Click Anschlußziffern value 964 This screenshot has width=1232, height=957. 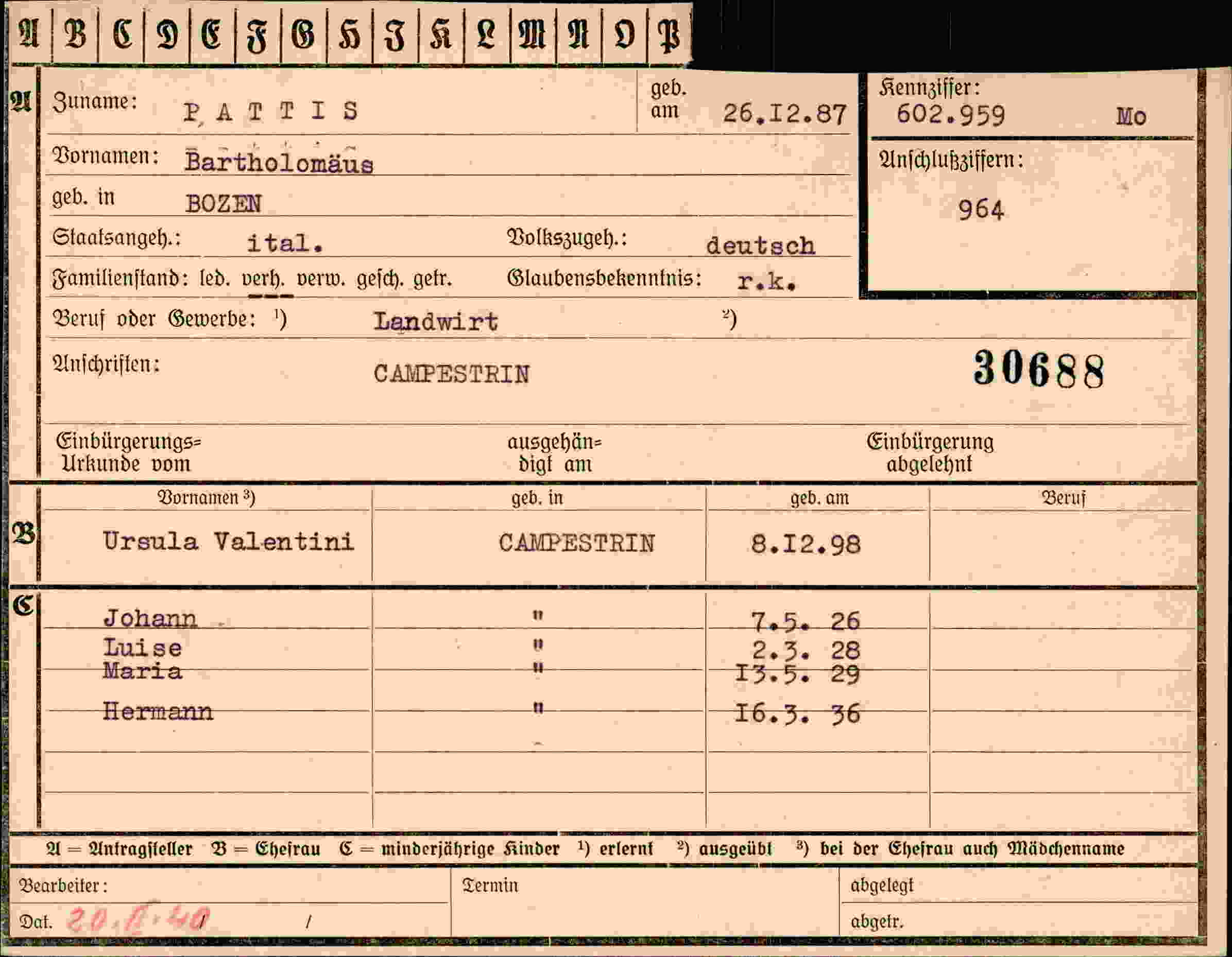pyautogui.click(x=981, y=211)
